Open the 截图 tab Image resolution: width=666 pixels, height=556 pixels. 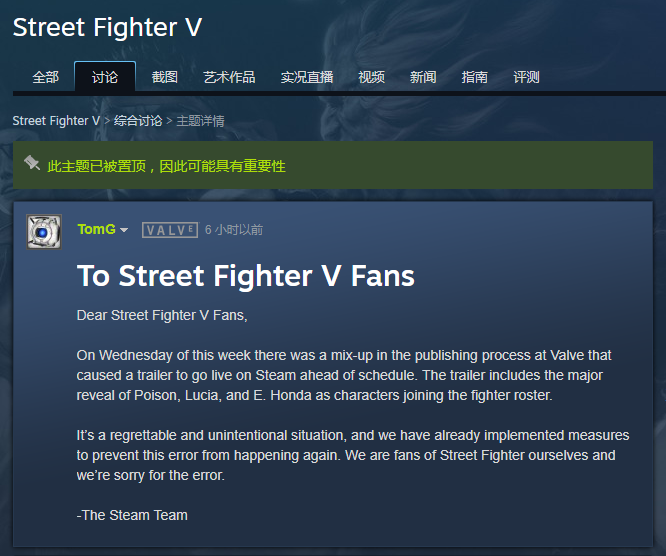[x=165, y=77]
